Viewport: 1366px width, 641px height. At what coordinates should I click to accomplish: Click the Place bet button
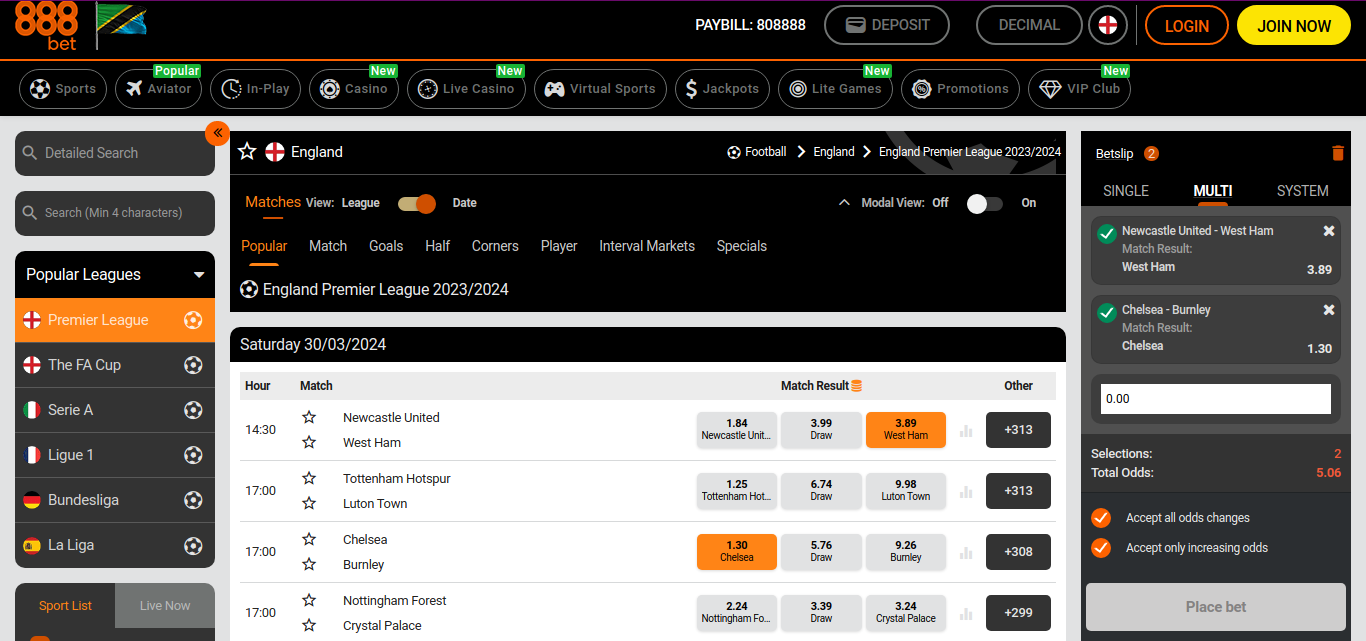1216,607
